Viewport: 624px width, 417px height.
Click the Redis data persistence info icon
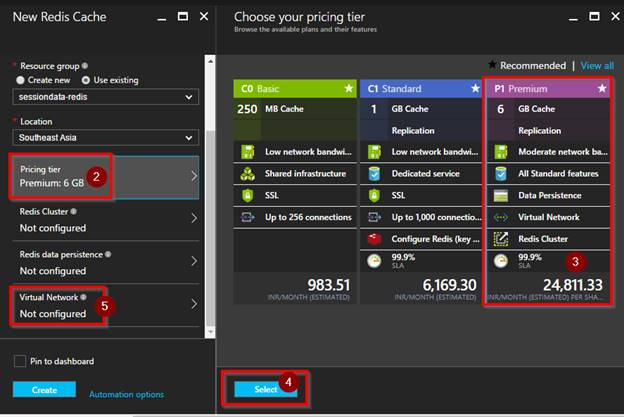coord(108,254)
